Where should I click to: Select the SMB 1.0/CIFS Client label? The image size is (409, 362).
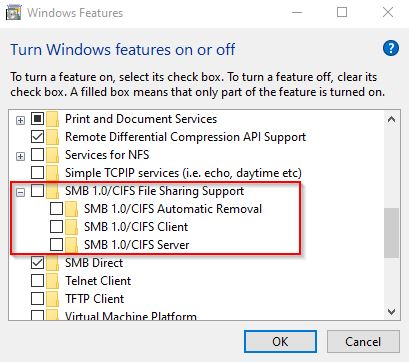tap(136, 227)
